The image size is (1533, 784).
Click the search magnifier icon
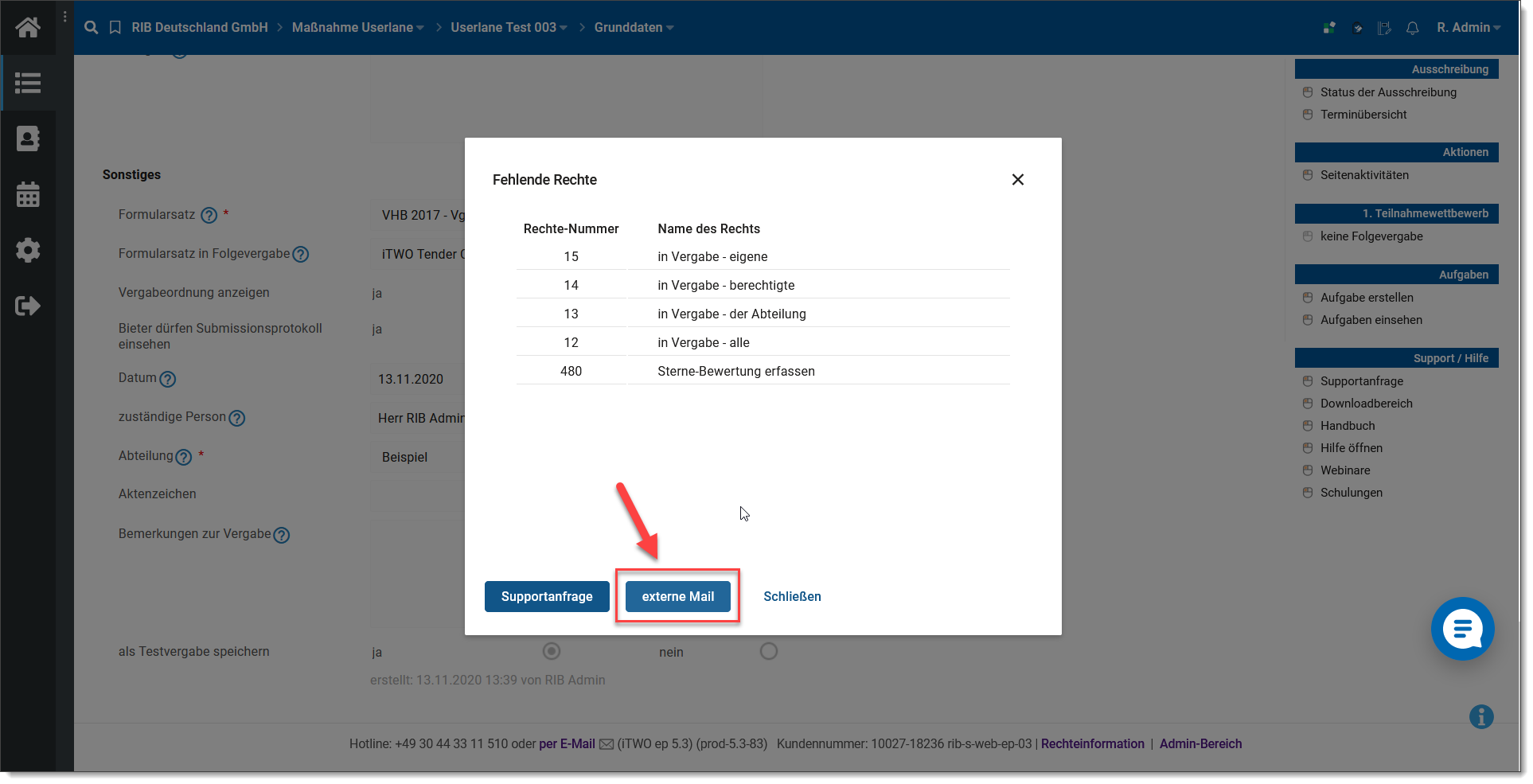(x=92, y=28)
